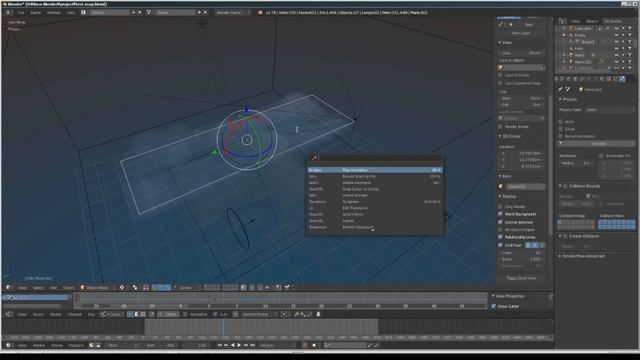This screenshot has width=640, height=360.
Task: Pick Refresh Sequencer from search list
Action: click(x=374, y=227)
